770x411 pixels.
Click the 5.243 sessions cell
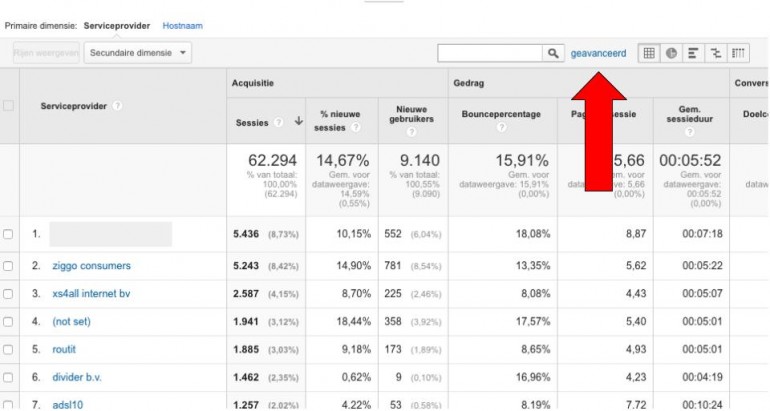[x=246, y=266]
